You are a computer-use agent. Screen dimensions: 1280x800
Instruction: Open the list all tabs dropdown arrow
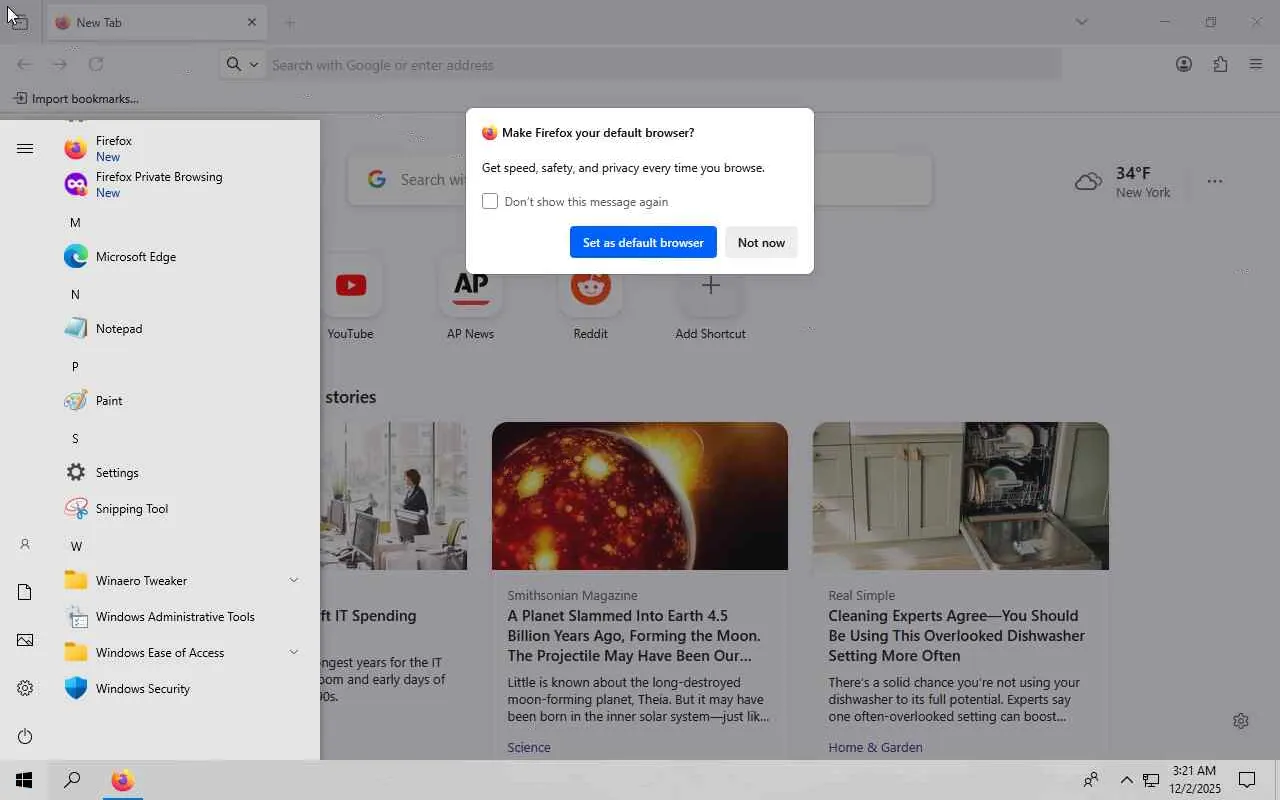pyautogui.click(x=1081, y=22)
